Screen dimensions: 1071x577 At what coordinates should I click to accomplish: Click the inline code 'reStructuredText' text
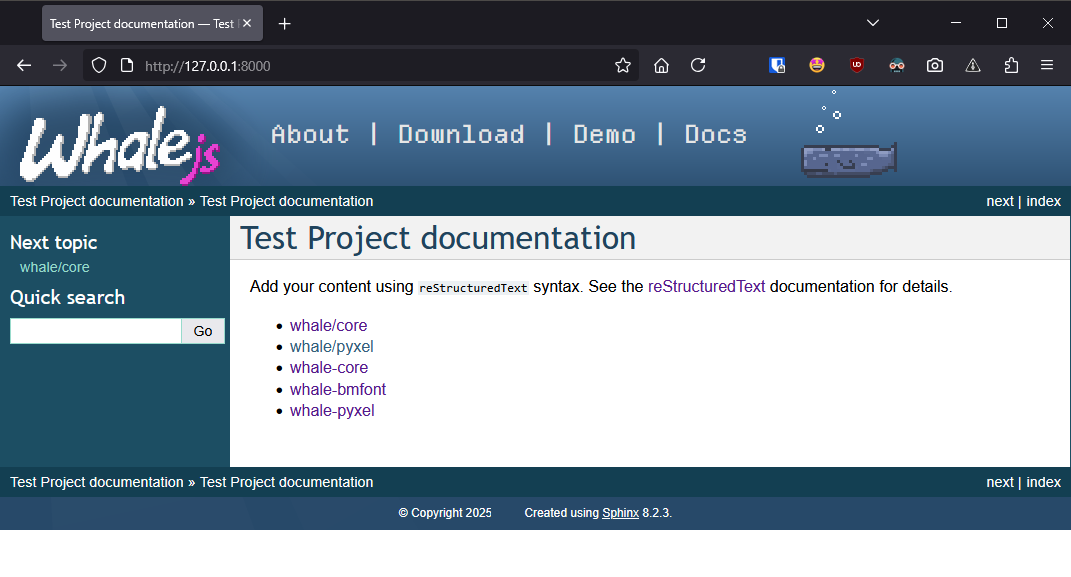[x=473, y=288]
